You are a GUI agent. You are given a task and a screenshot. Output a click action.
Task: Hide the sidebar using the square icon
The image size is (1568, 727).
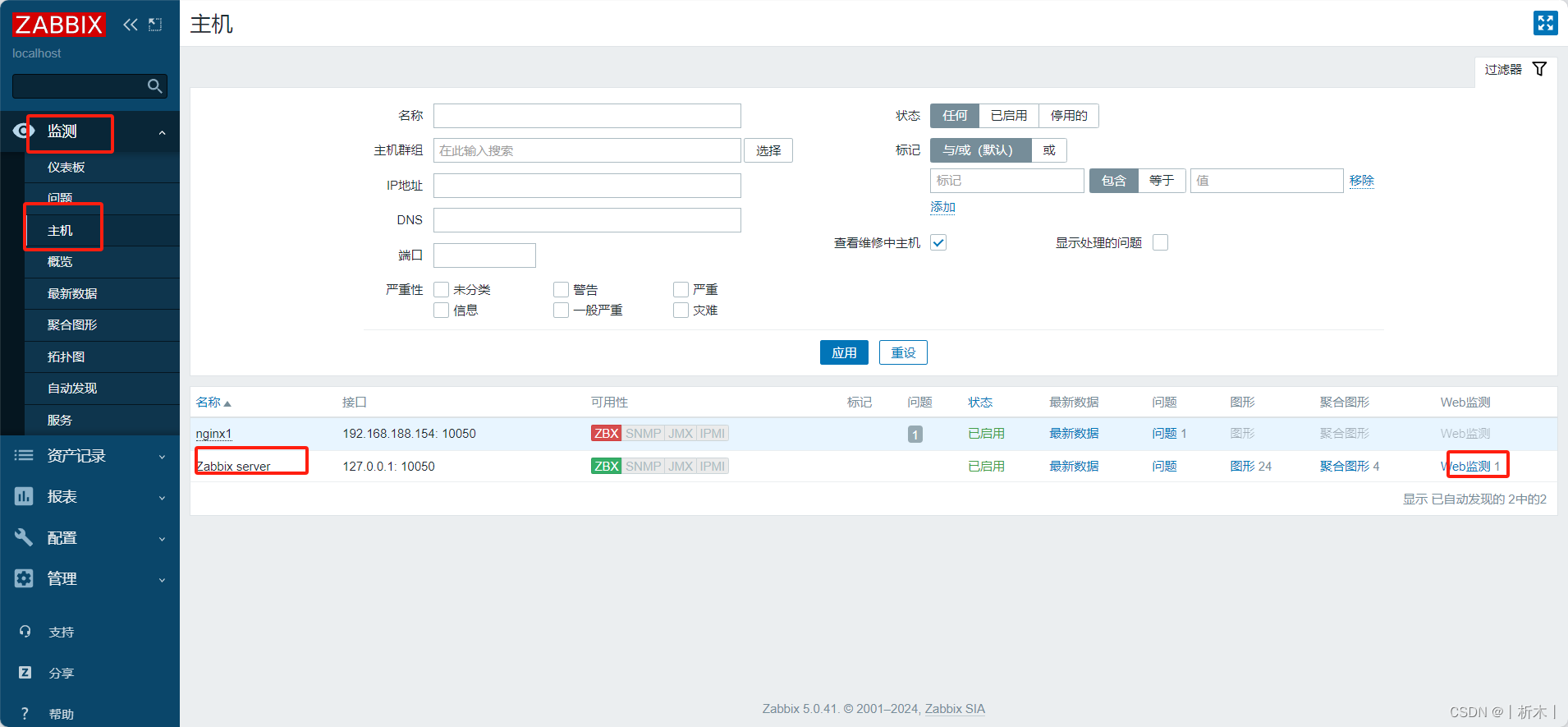click(155, 25)
